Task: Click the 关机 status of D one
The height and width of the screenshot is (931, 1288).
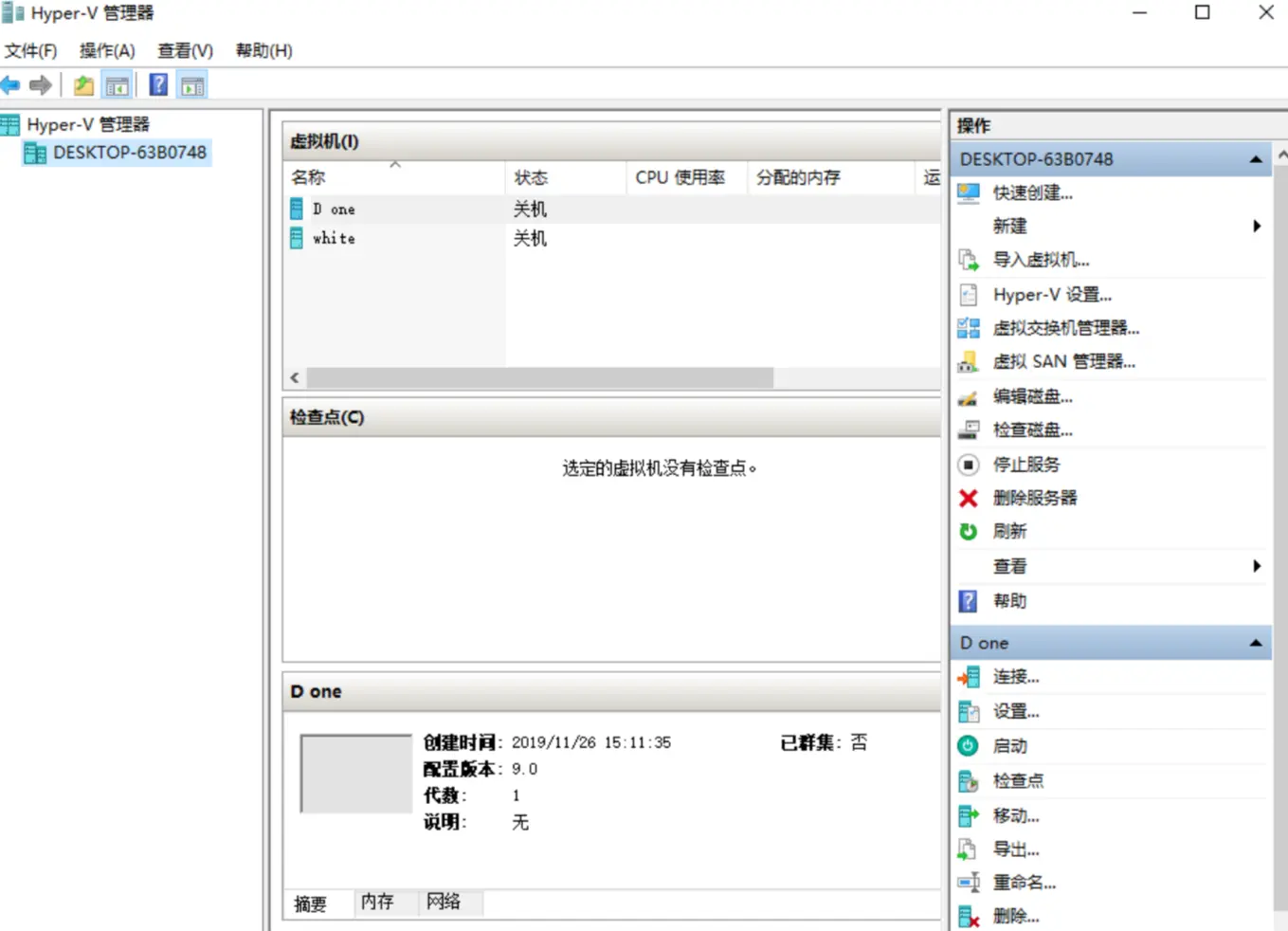Action: [530, 210]
